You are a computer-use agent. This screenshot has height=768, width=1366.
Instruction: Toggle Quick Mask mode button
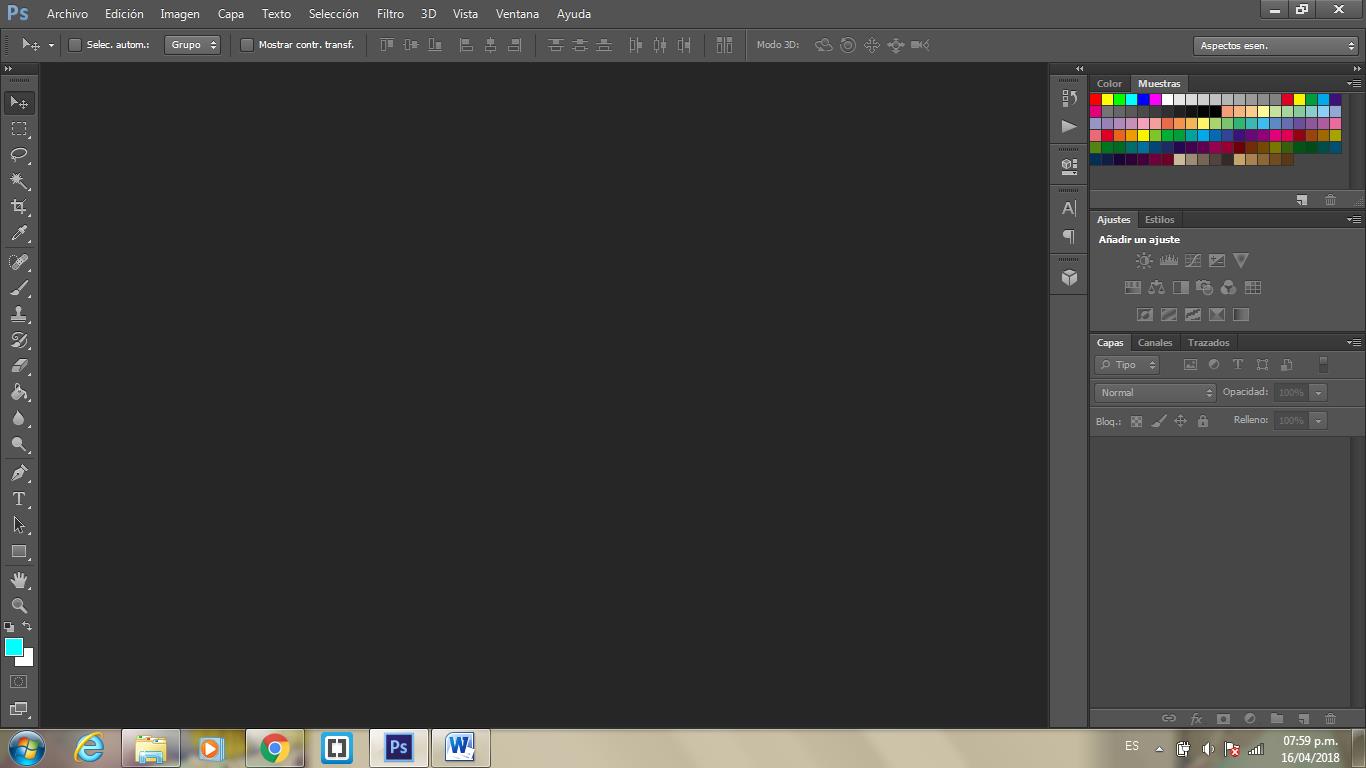pyautogui.click(x=19, y=682)
